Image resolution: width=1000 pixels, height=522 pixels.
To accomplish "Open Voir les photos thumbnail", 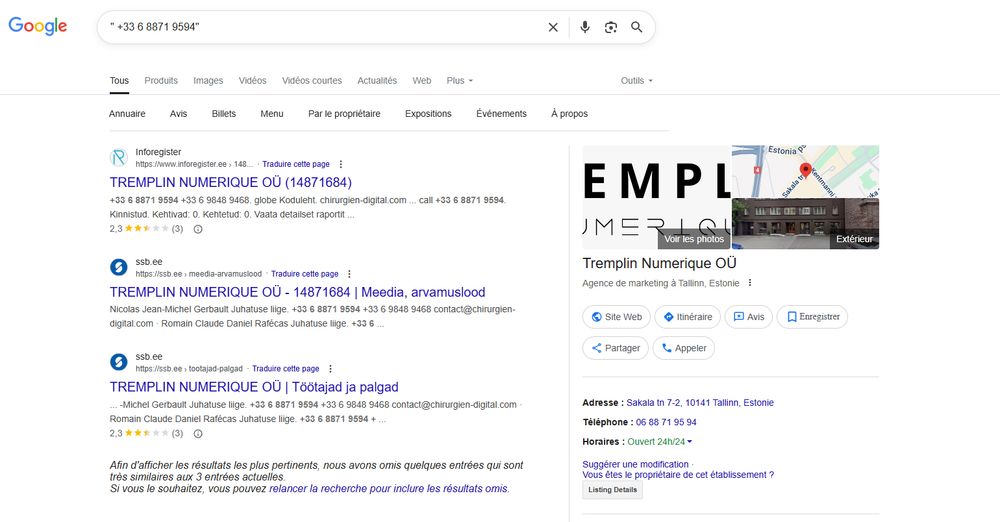I will (657, 197).
